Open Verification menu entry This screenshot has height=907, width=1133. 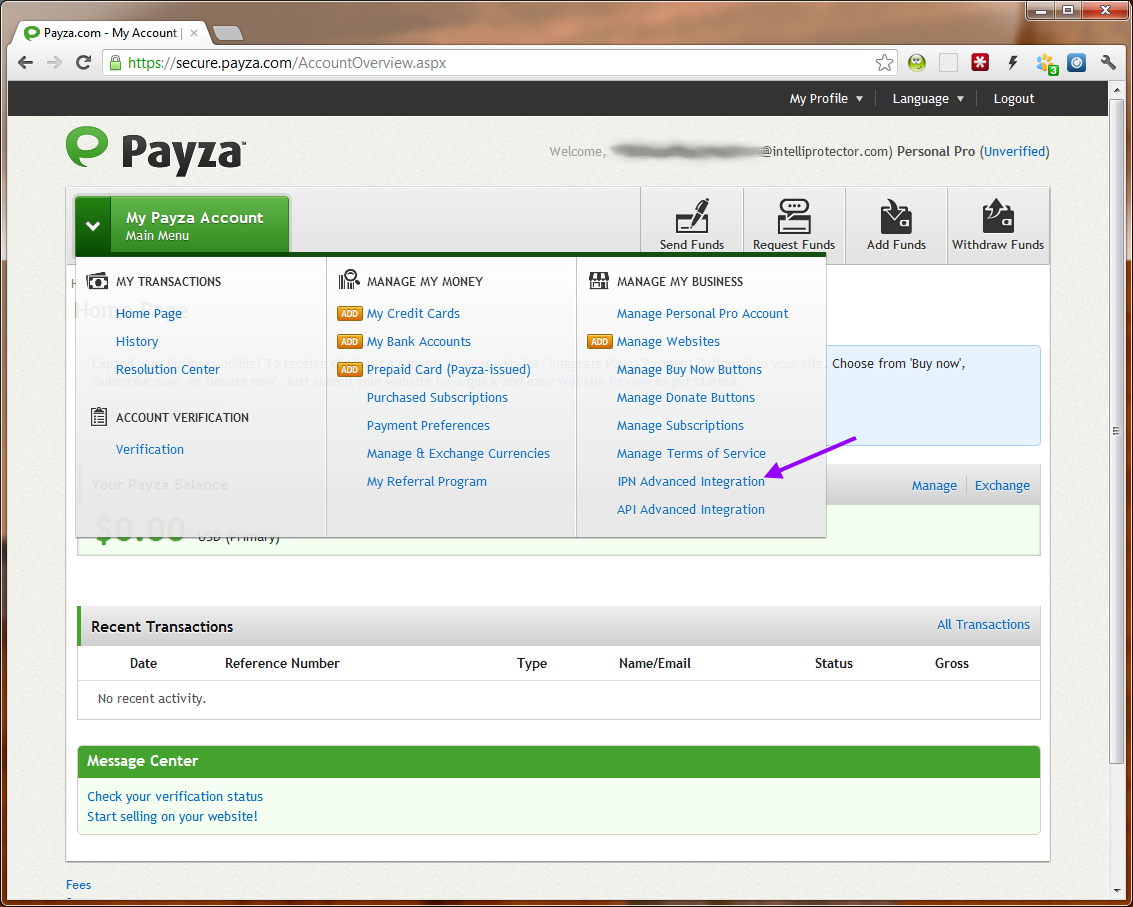point(150,450)
